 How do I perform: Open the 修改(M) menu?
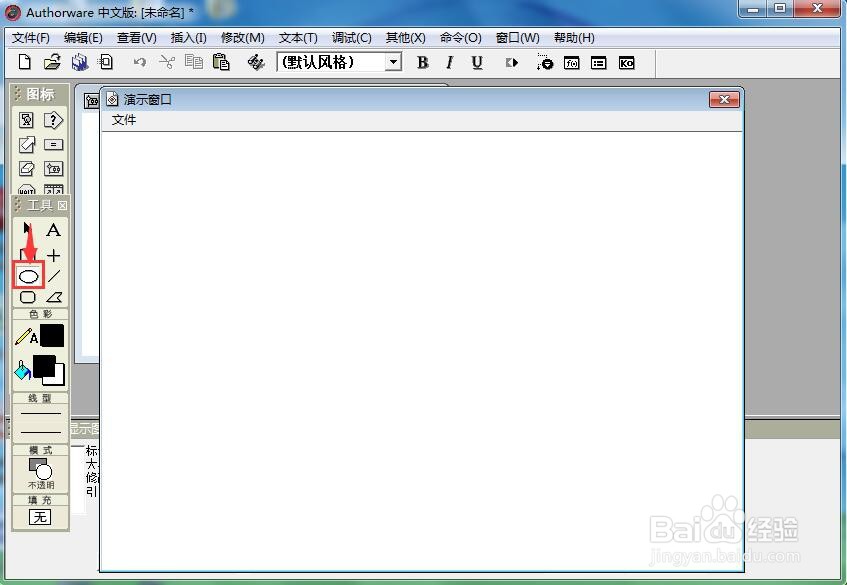click(x=243, y=38)
